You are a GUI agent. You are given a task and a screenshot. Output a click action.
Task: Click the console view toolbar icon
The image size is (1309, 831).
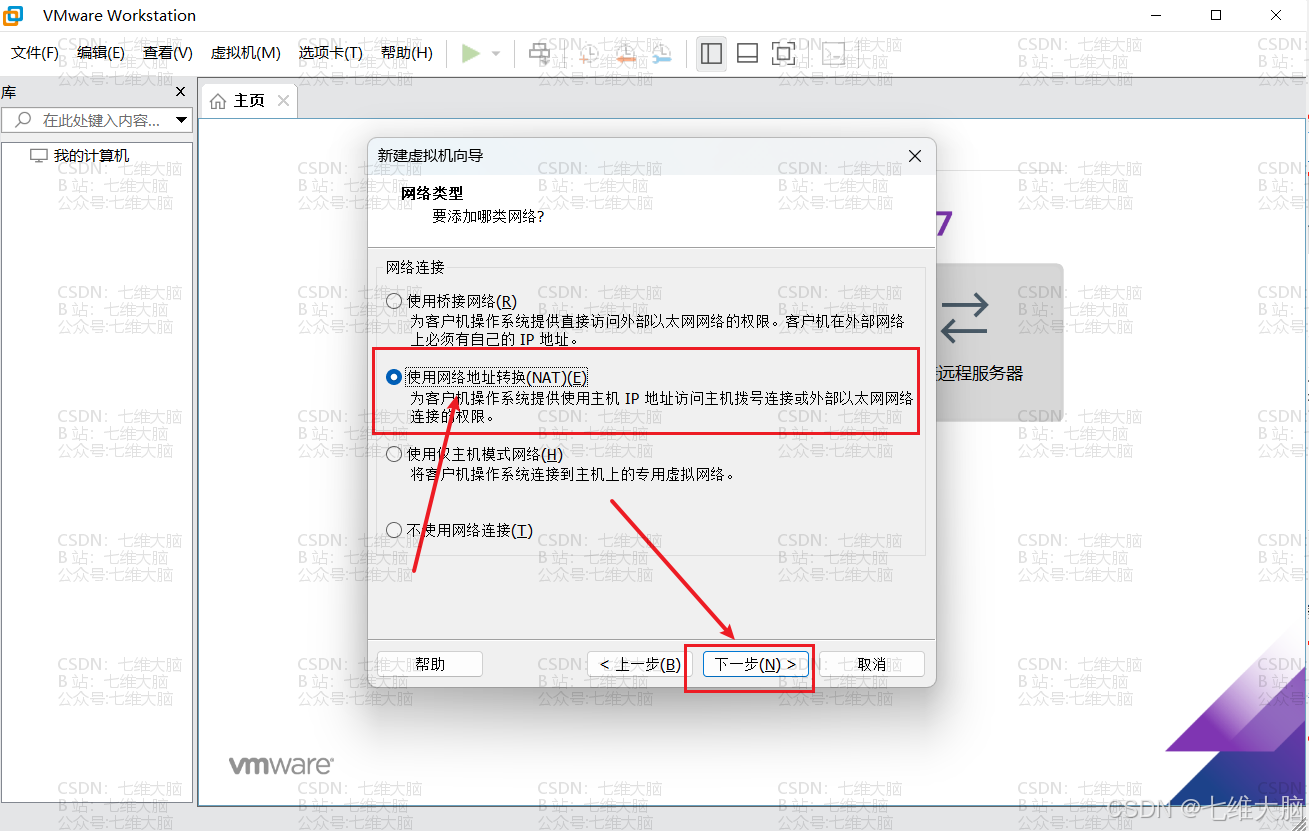click(x=832, y=53)
